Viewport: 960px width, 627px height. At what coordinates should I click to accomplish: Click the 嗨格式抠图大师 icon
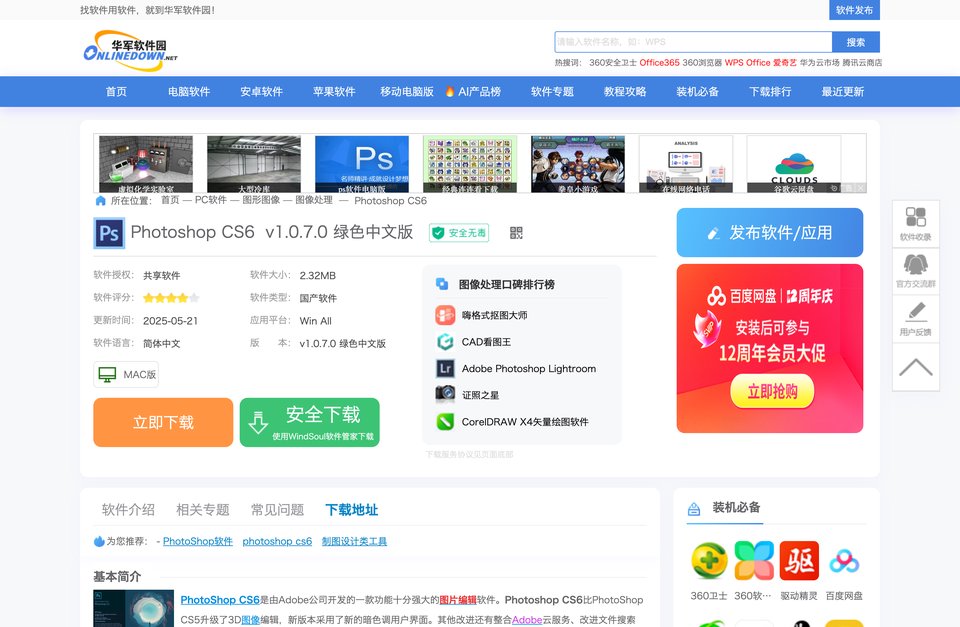pos(445,315)
